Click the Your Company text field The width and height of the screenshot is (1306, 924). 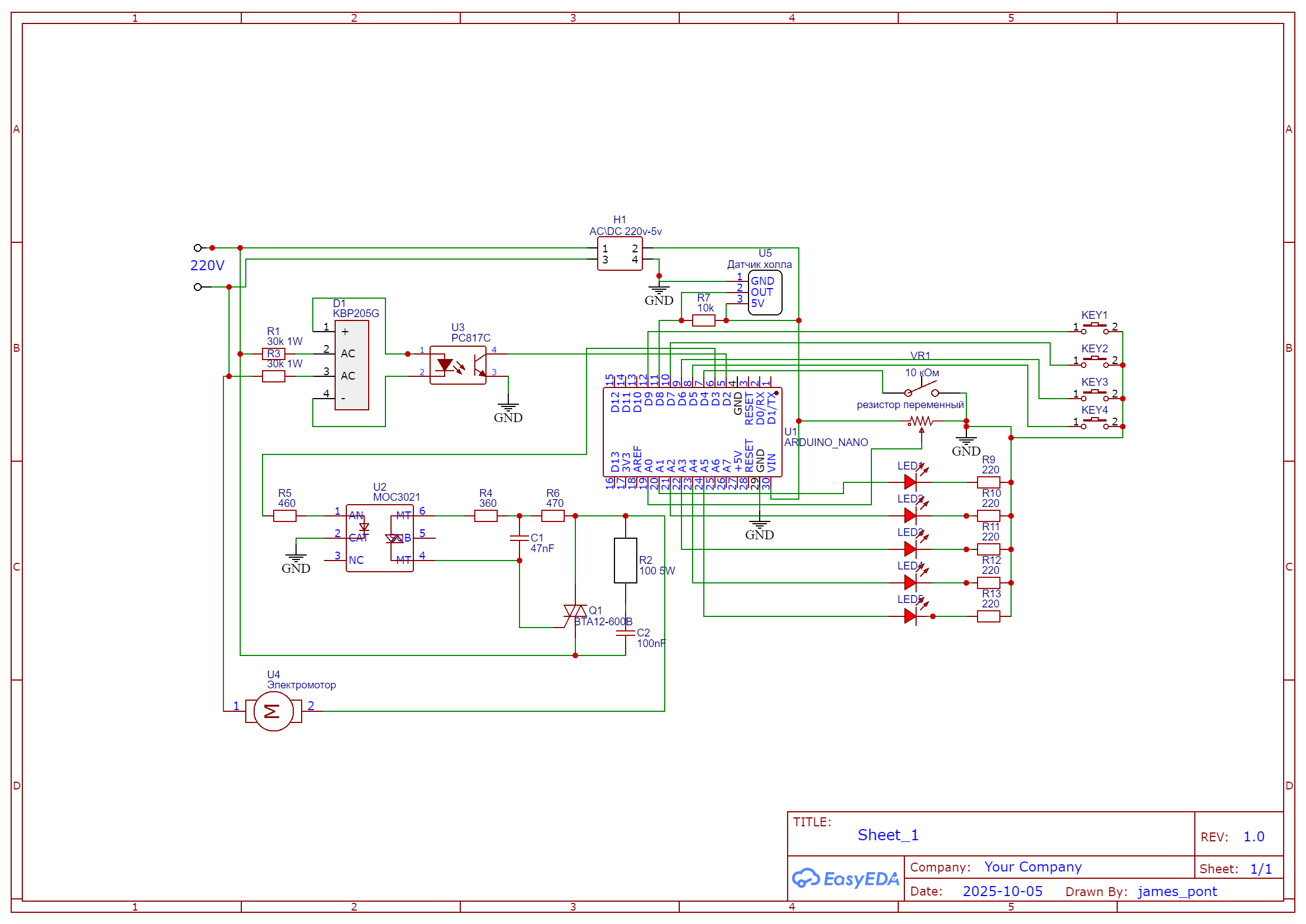[1032, 866]
